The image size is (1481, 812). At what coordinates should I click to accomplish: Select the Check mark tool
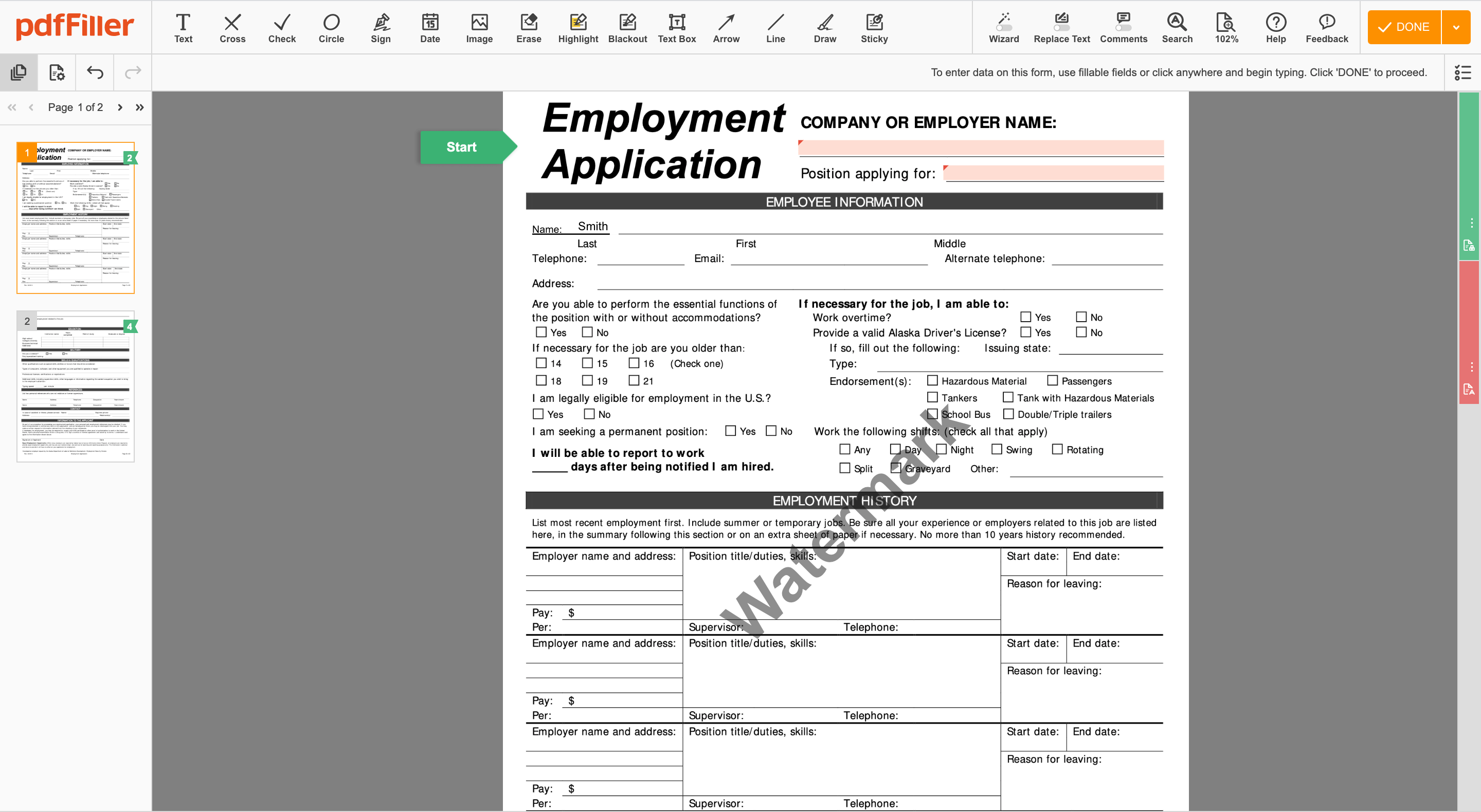point(282,28)
